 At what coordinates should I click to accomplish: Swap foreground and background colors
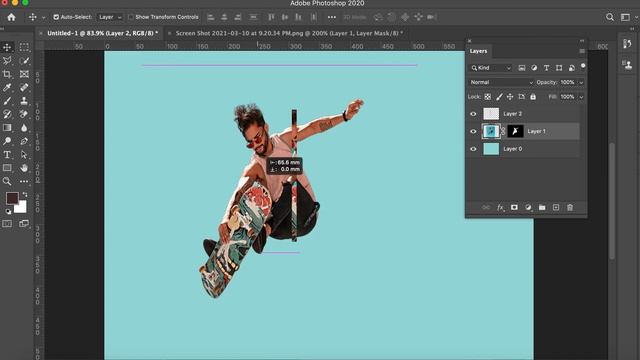click(x=24, y=195)
